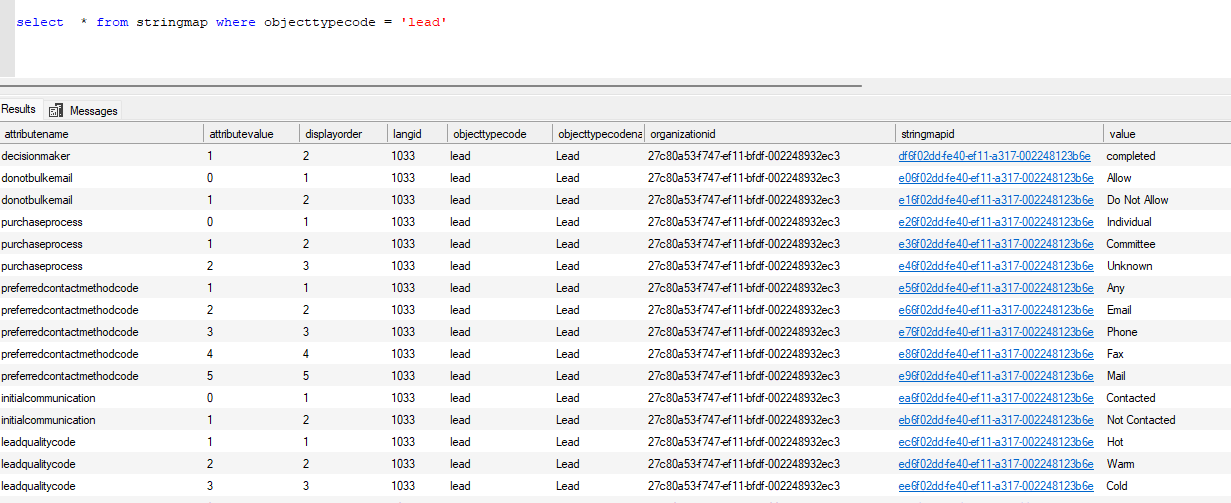Screen dimensions: 1231x503
Task: Click the displayorder column header
Action: 333,134
